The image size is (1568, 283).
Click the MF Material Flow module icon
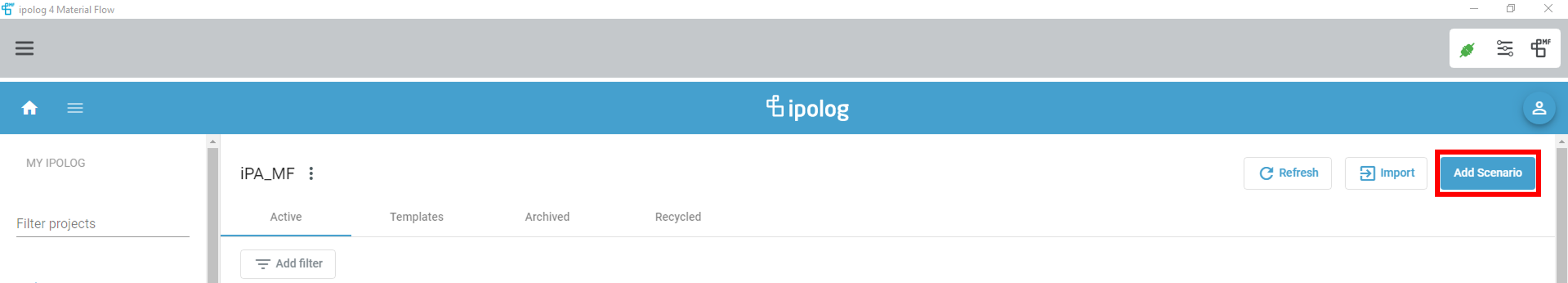(x=1541, y=48)
